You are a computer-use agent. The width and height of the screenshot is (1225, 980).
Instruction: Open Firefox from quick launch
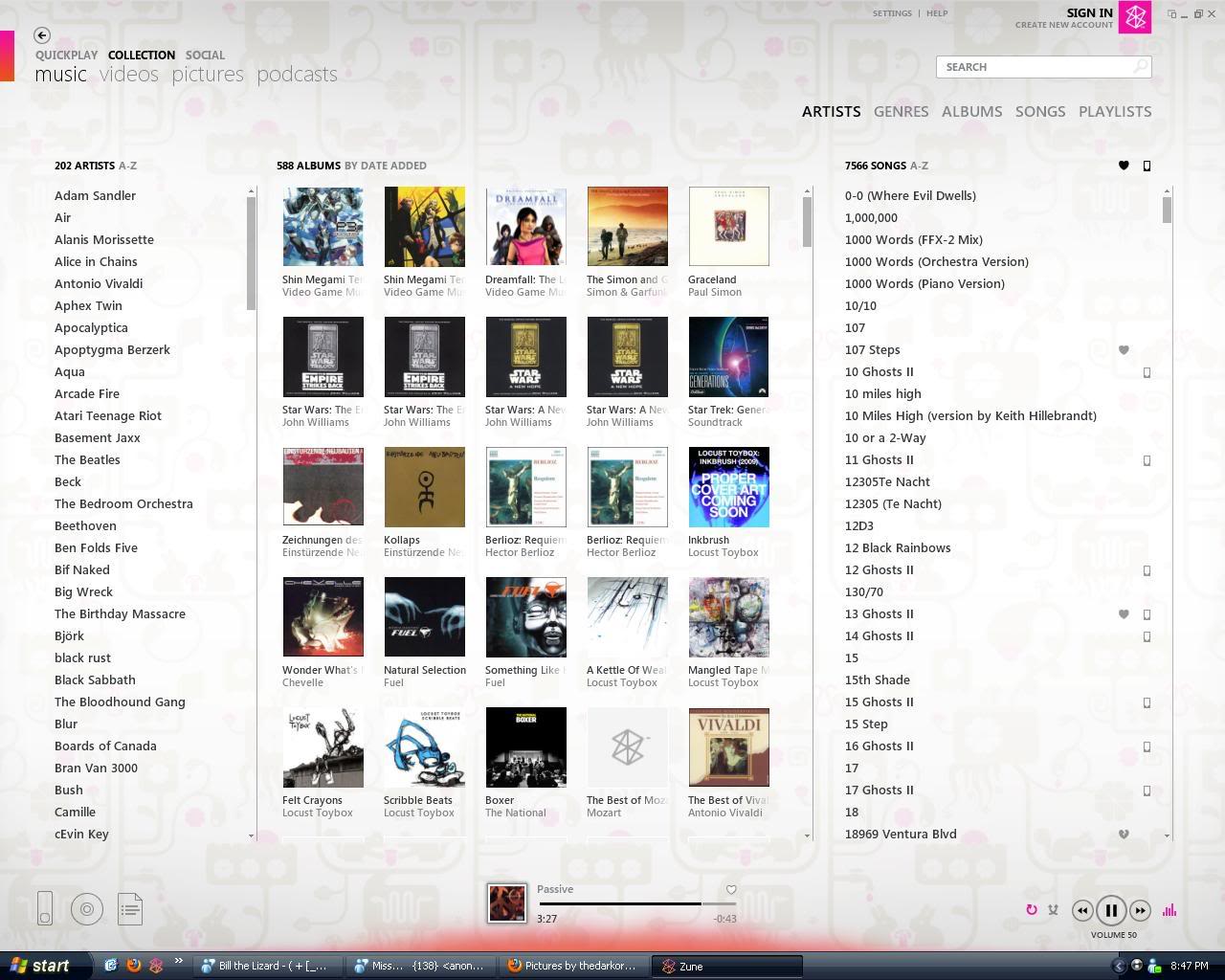tap(133, 966)
